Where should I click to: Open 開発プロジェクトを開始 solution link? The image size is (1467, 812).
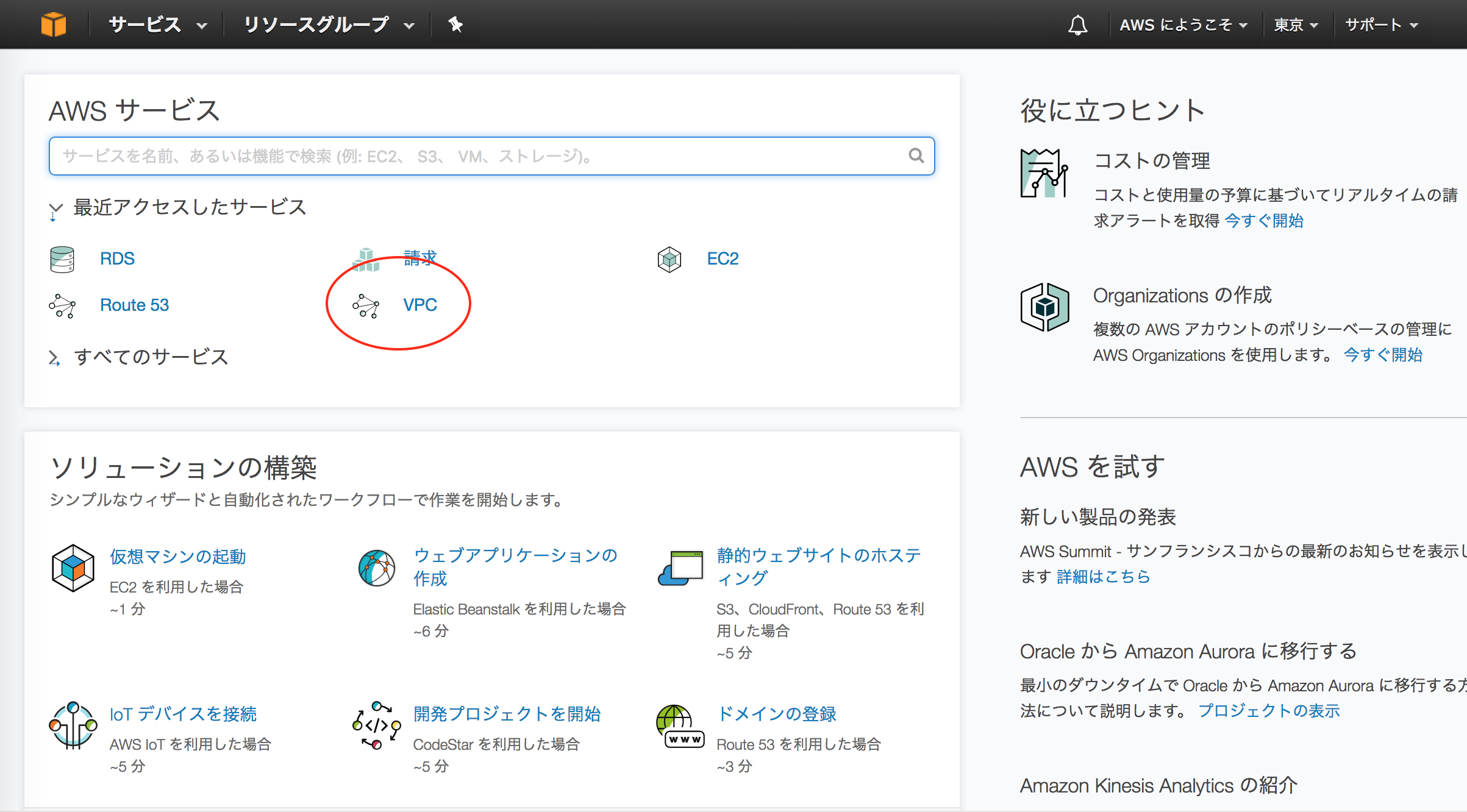tap(507, 714)
